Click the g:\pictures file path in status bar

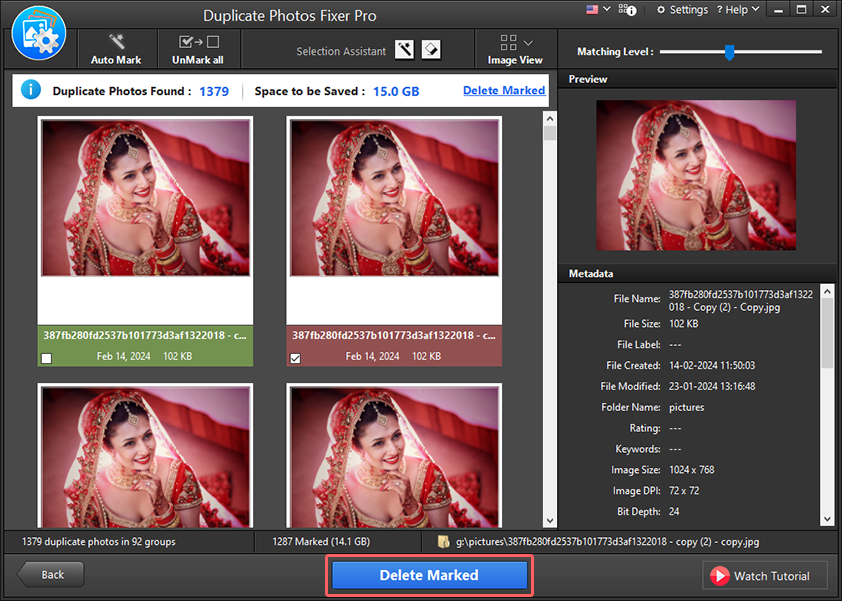(x=607, y=541)
